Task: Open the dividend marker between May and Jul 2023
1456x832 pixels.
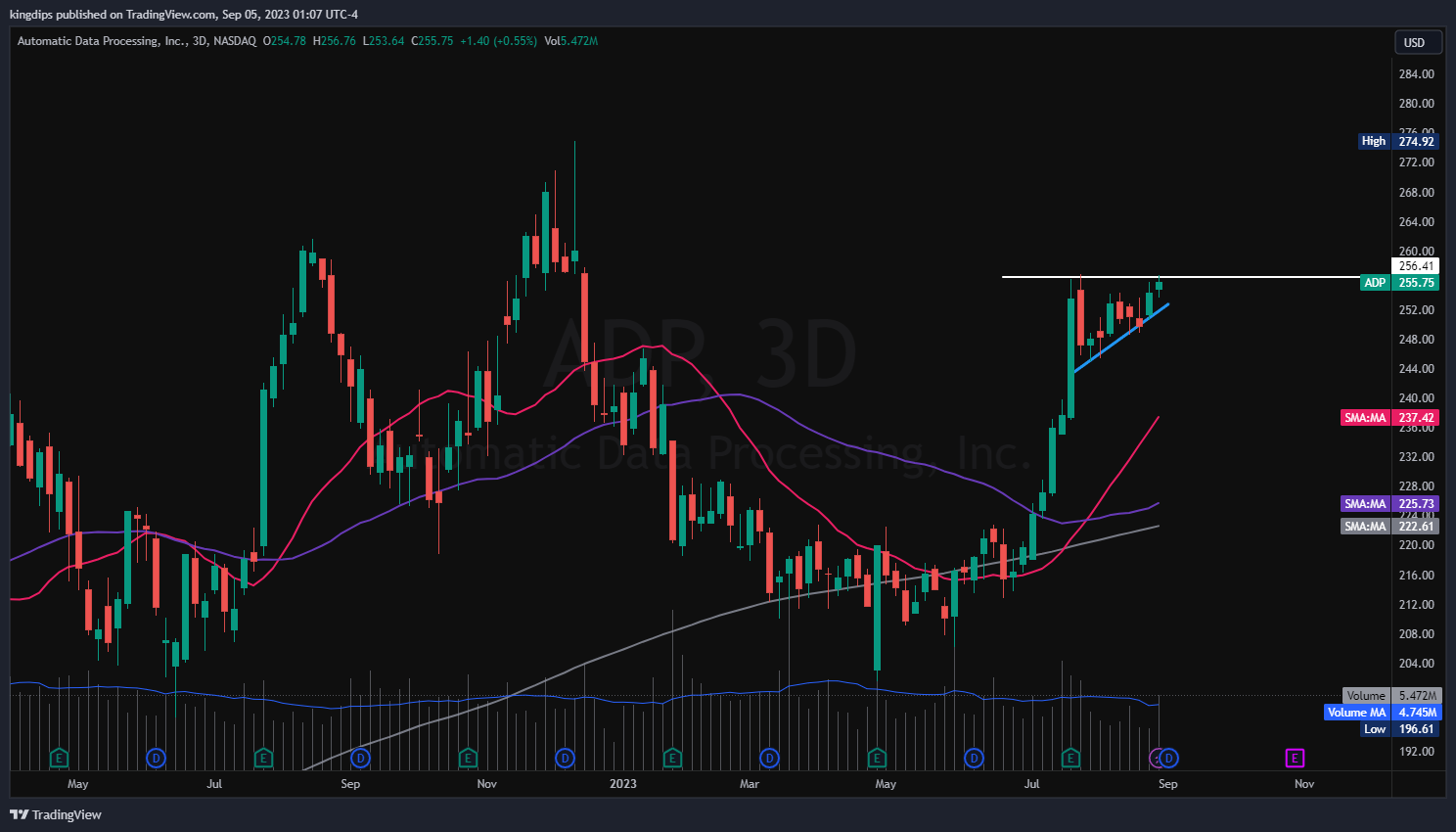Action: click(x=974, y=758)
